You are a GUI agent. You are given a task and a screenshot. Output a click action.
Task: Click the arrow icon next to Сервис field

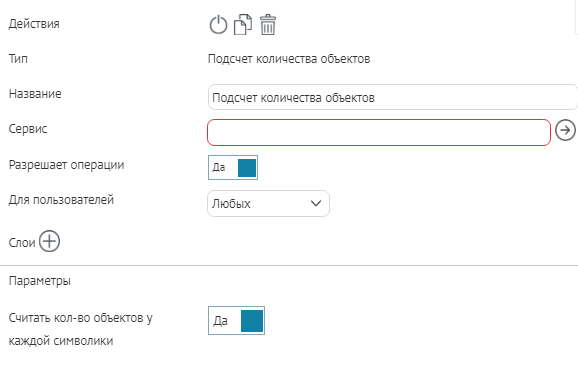(x=565, y=130)
